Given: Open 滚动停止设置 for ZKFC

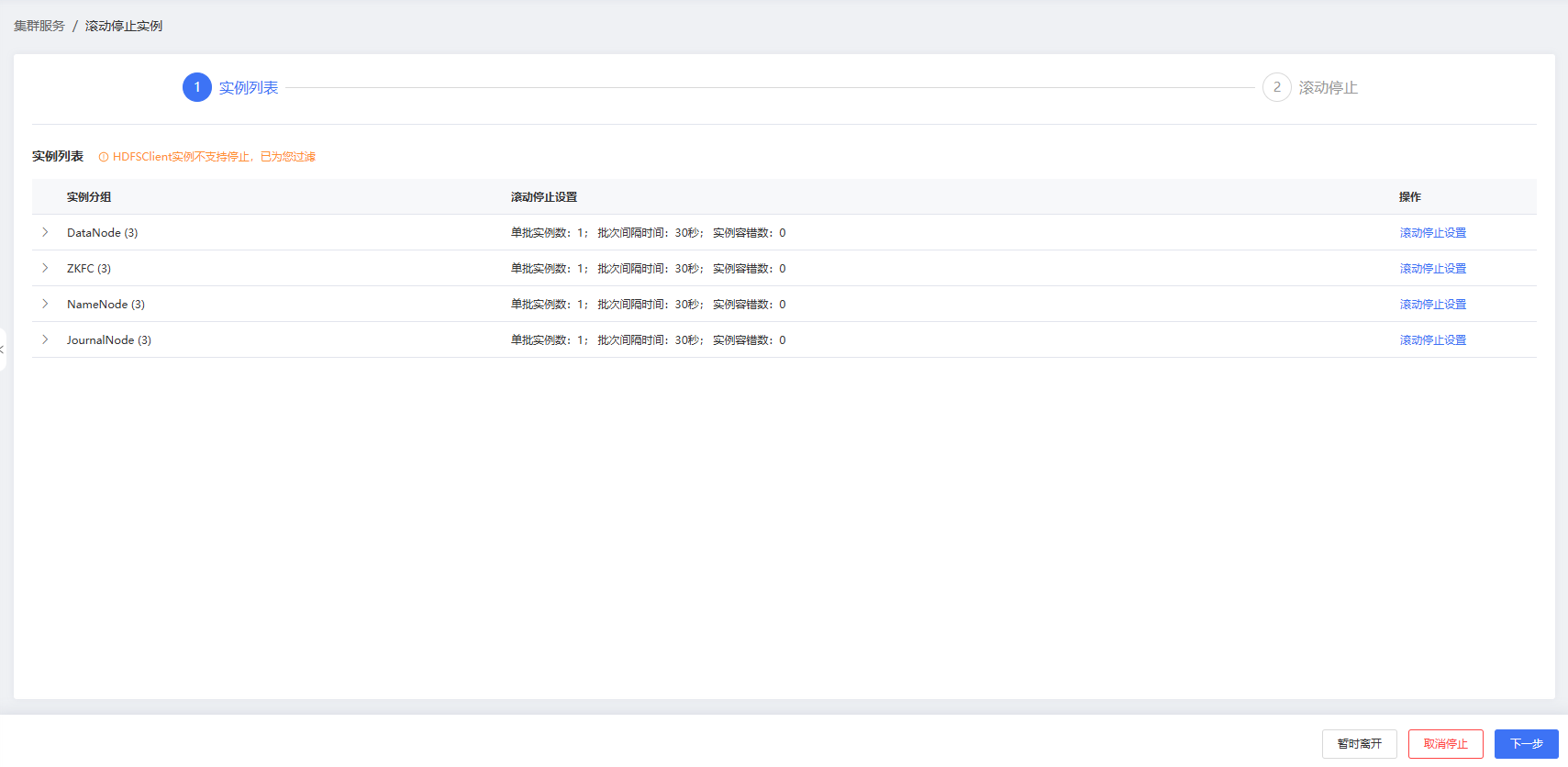Looking at the screenshot, I should click(x=1432, y=269).
